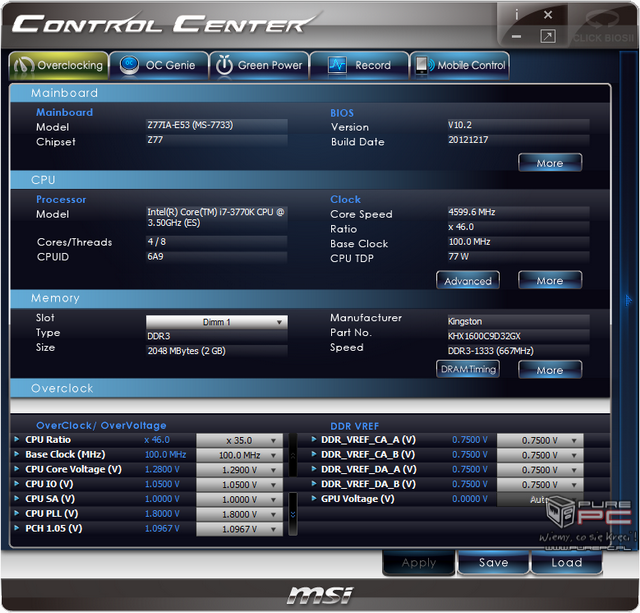Click the arrow beside DDR_VREF_CA_A (V)
Image resolution: width=640 pixels, height=613 pixels.
pyautogui.click(x=313, y=439)
